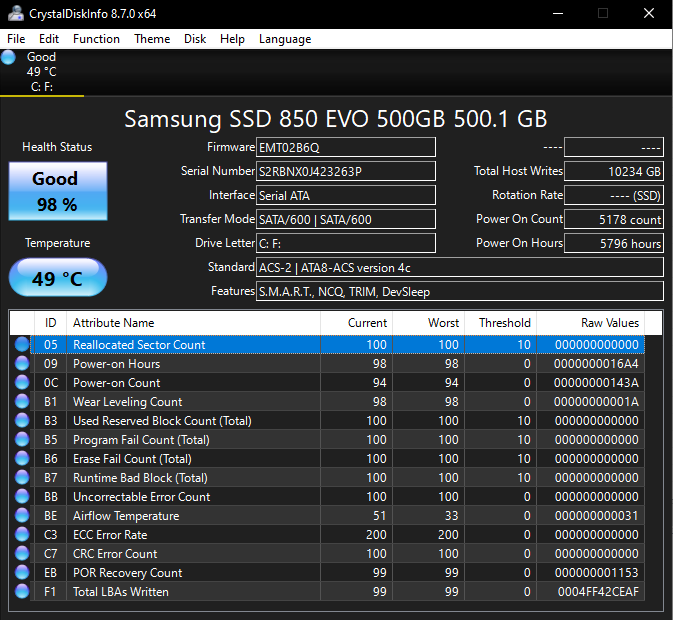The height and width of the screenshot is (620, 673).
Task: Click status orb for Total LBAs Written
Action: pos(22,592)
